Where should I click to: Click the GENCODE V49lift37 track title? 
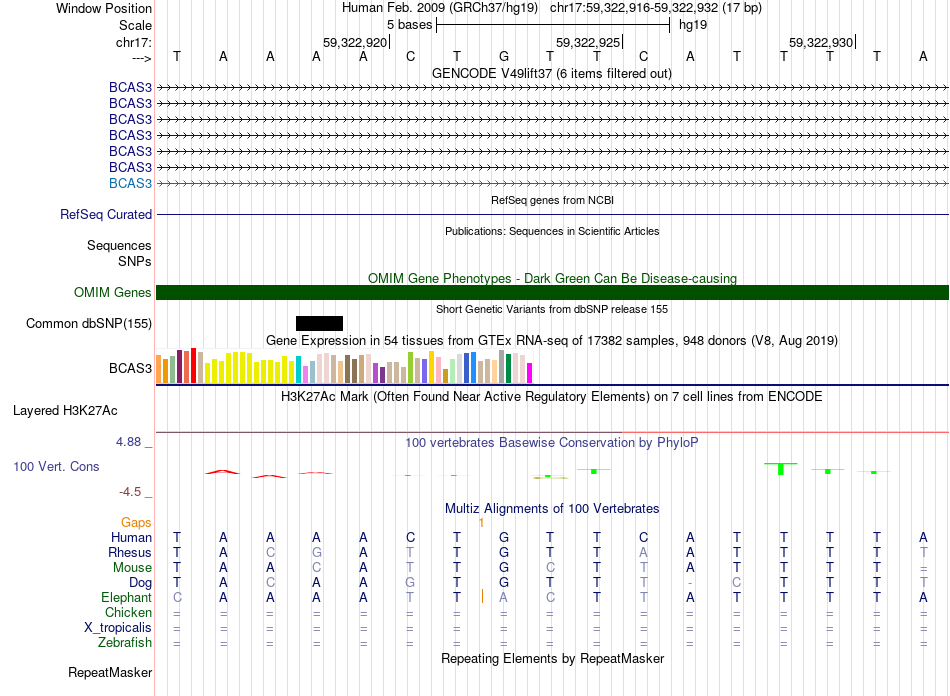[x=551, y=73]
